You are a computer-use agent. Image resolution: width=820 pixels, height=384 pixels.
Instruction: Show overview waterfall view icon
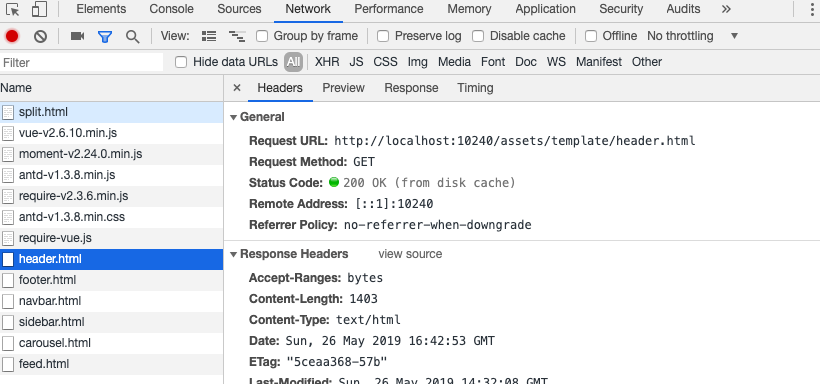(x=237, y=36)
